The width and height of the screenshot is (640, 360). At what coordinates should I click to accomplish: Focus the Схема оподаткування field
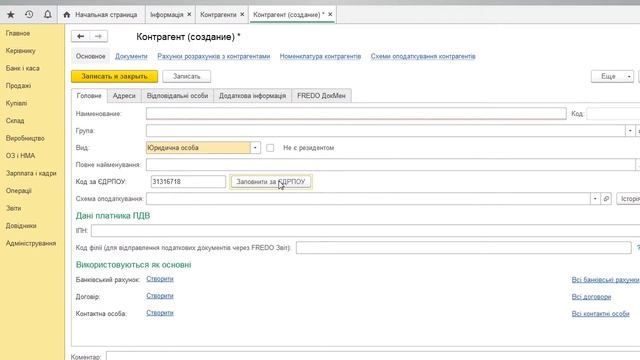(x=368, y=199)
